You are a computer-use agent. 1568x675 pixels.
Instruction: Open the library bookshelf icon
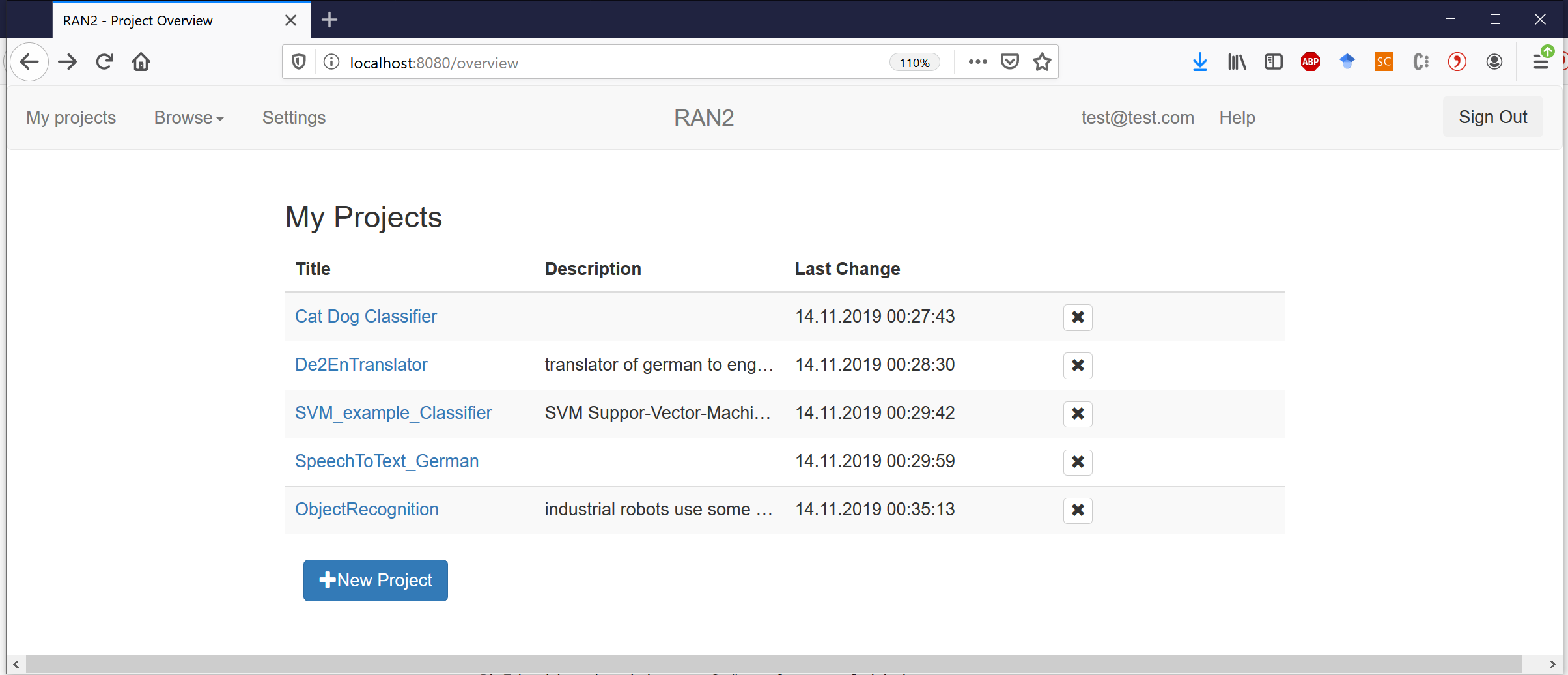1237,62
